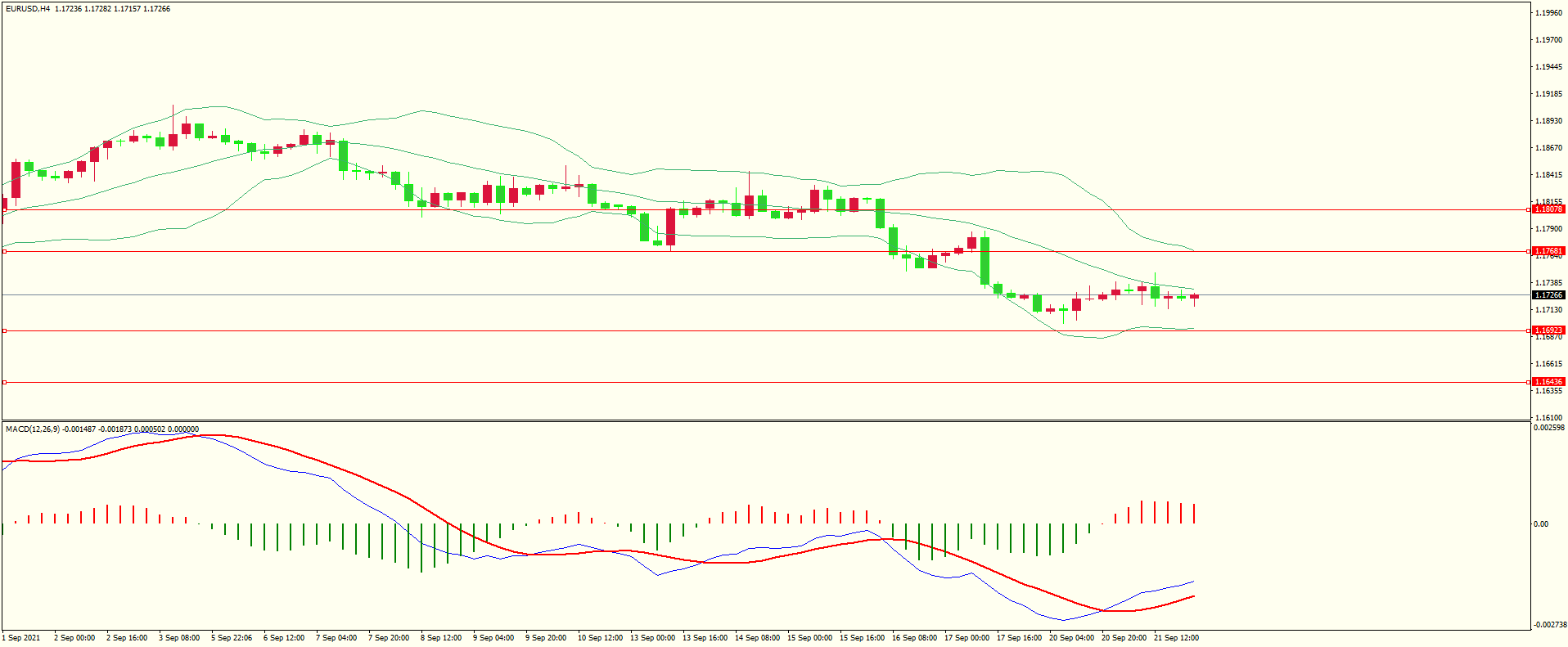Click the 14 Sep 08:00 time label

[x=757, y=638]
